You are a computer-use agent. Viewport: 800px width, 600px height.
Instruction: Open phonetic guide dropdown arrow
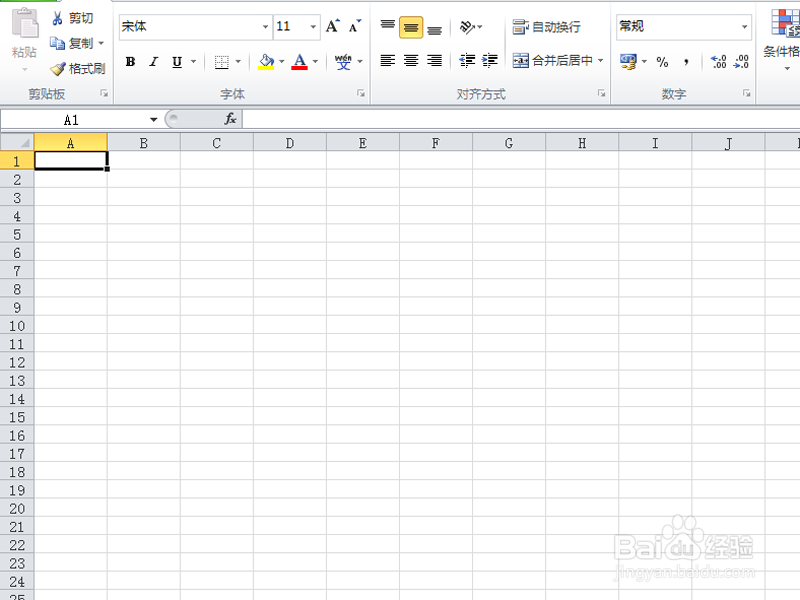(360, 62)
